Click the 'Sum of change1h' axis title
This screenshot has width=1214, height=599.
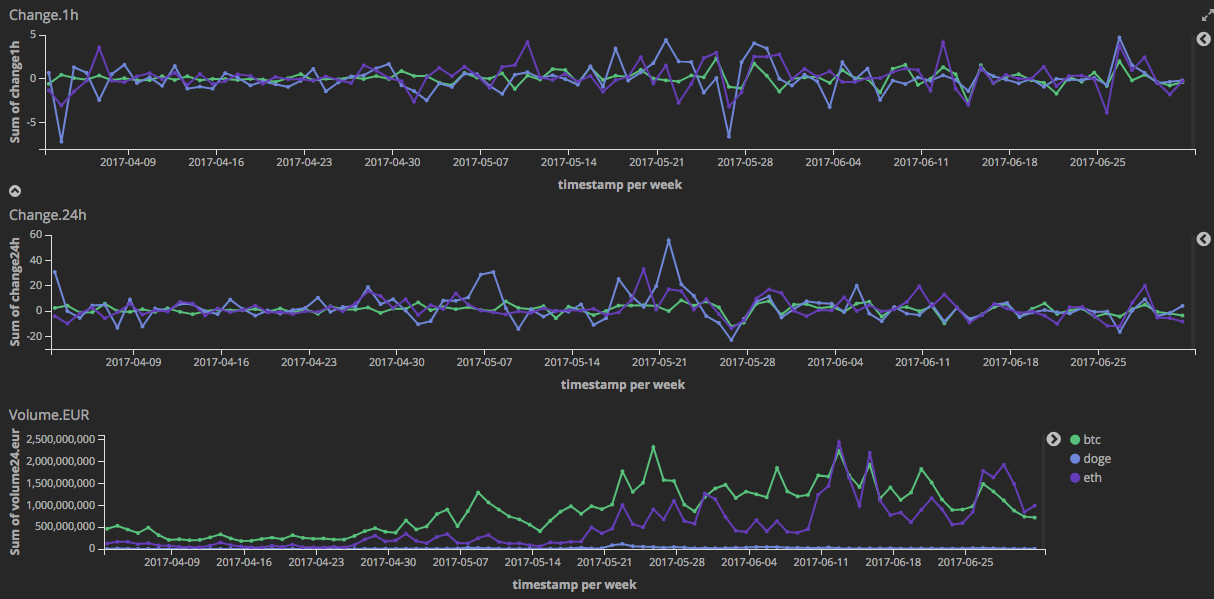coord(15,93)
